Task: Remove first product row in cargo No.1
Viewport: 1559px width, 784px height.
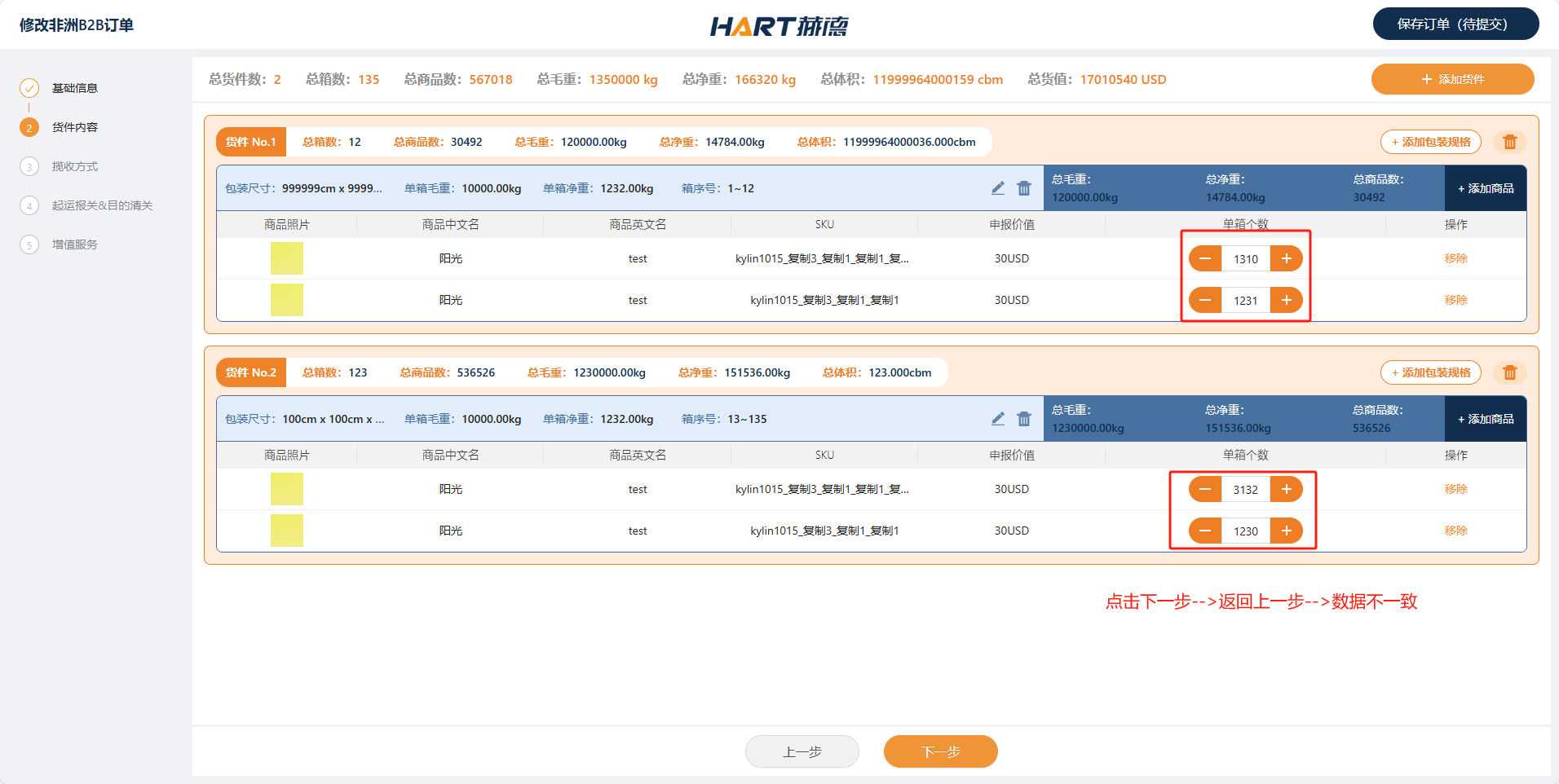Action: point(1455,258)
